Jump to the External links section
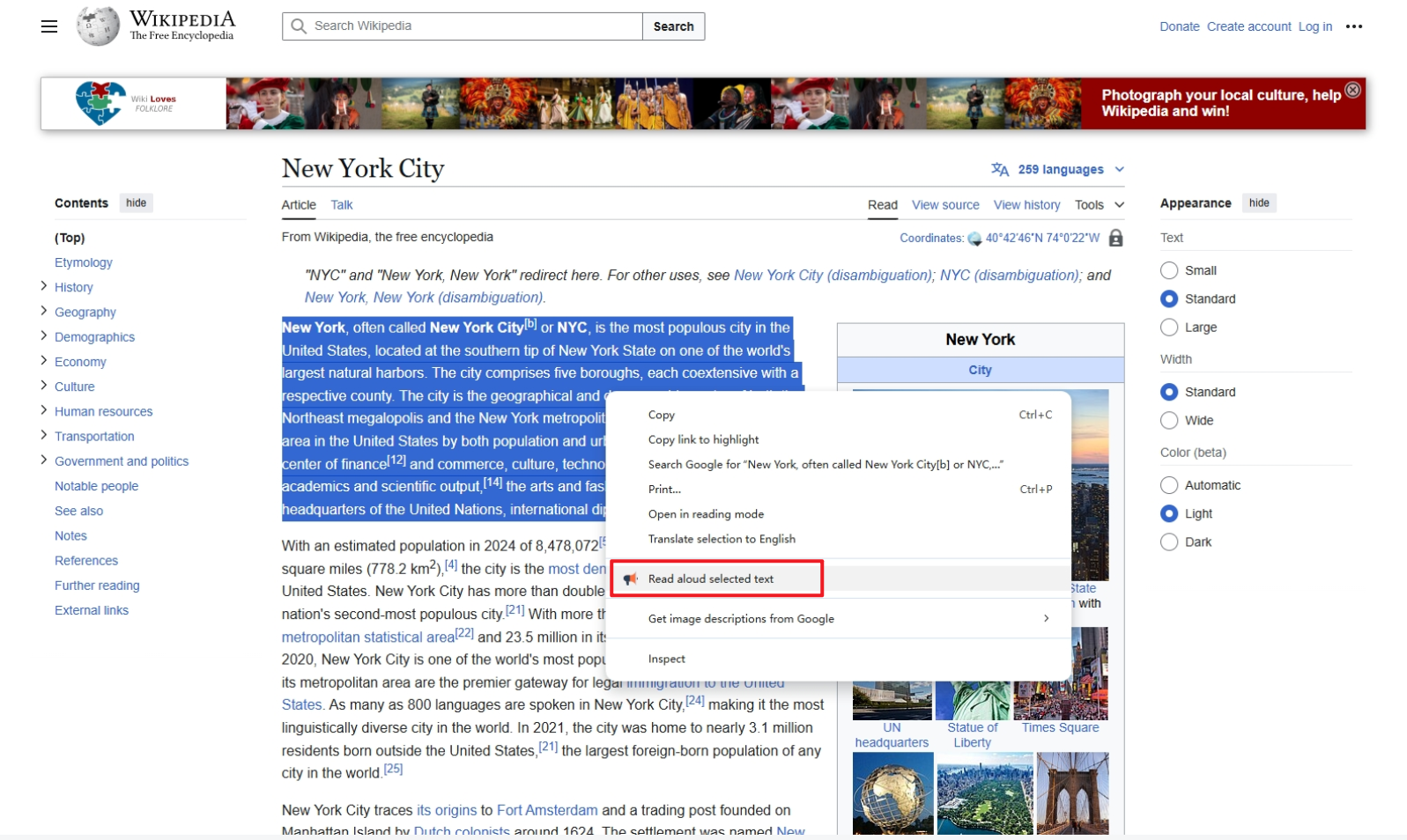The height and width of the screenshot is (840, 1407). (x=92, y=610)
